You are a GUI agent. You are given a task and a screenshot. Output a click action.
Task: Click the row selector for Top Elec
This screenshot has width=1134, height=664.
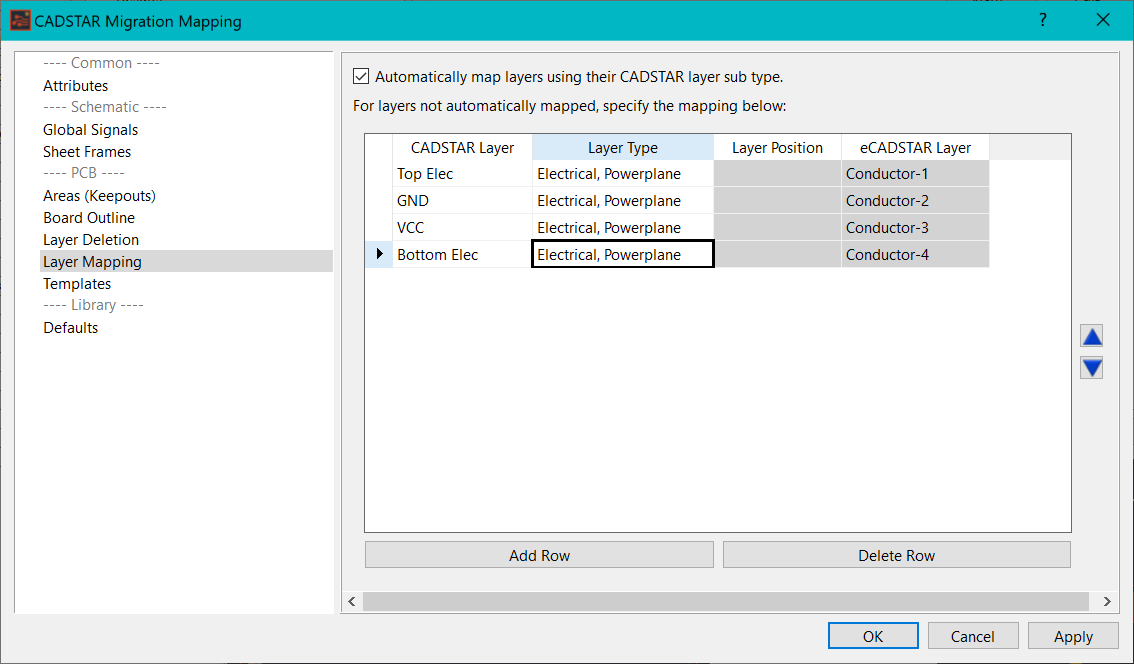(379, 174)
